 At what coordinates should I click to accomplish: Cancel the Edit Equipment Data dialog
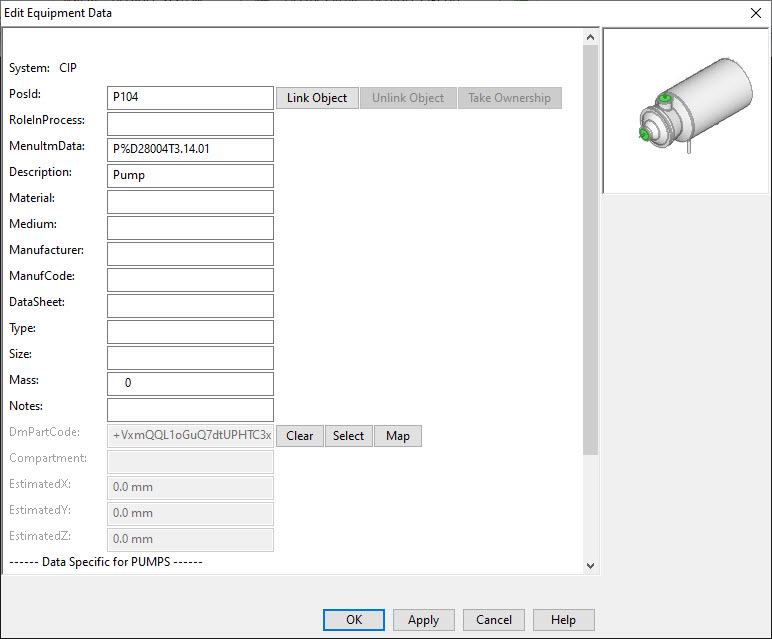(494, 620)
